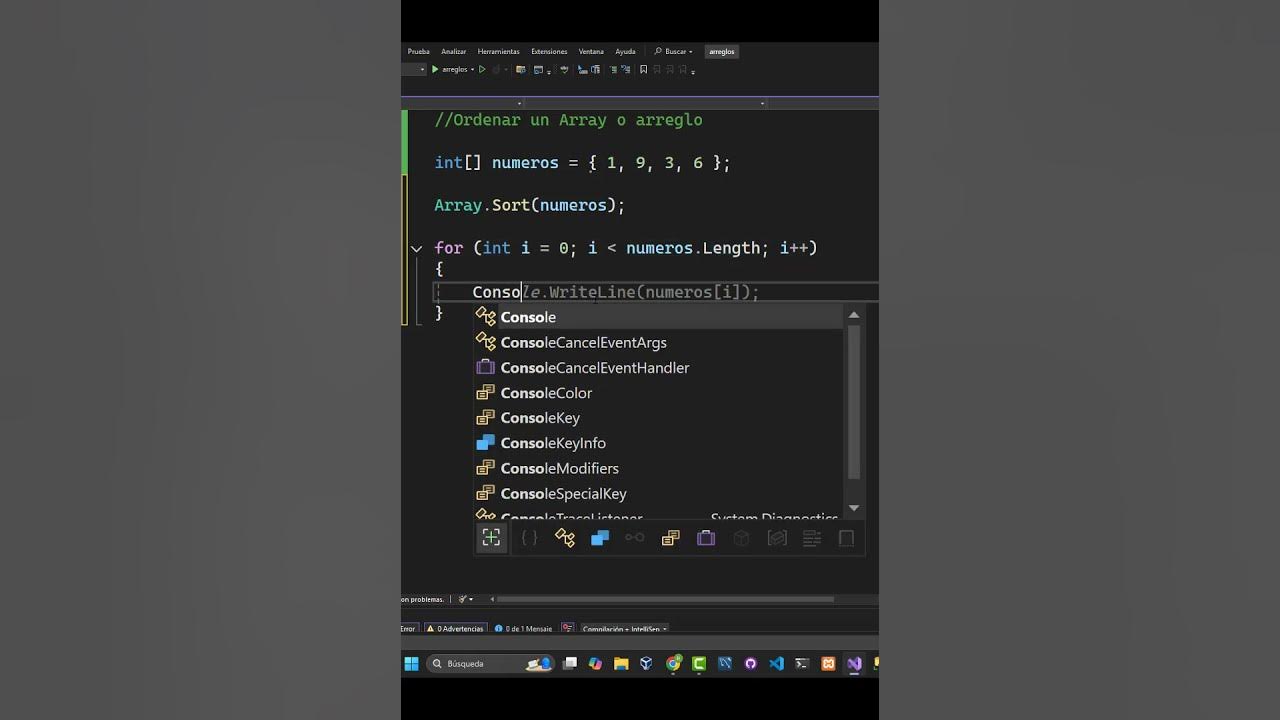Screen dimensions: 1280x720
Task: Toggle the delegates filter with briefcase icon
Action: [706, 538]
